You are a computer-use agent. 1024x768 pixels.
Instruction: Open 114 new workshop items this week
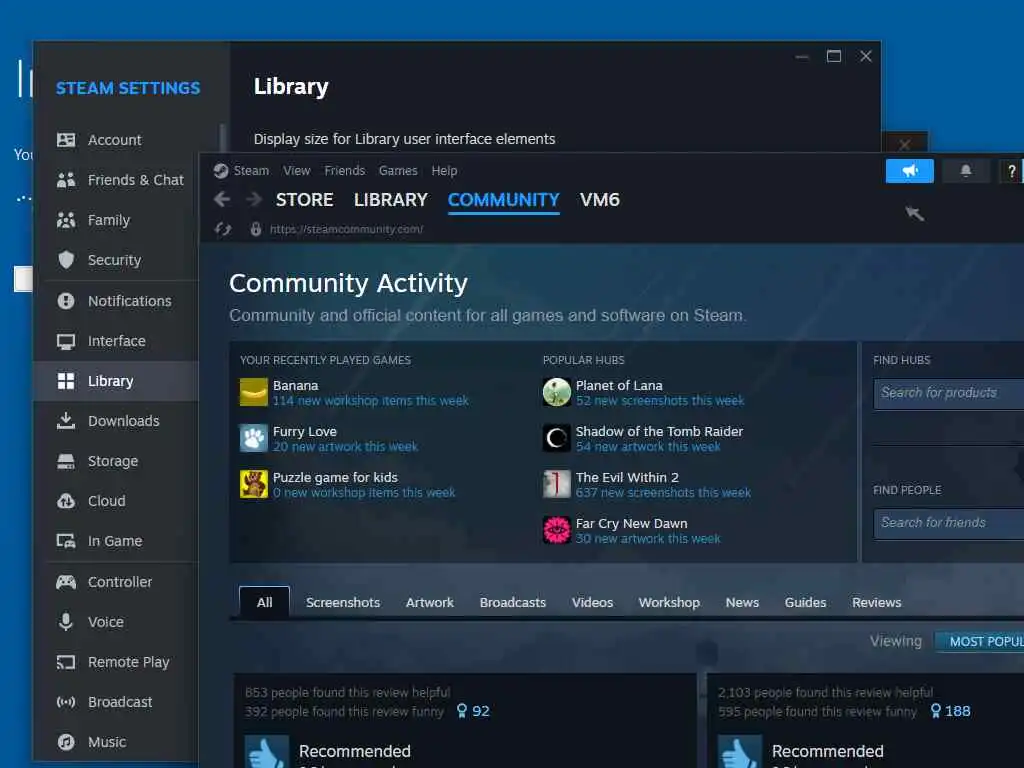(x=370, y=400)
